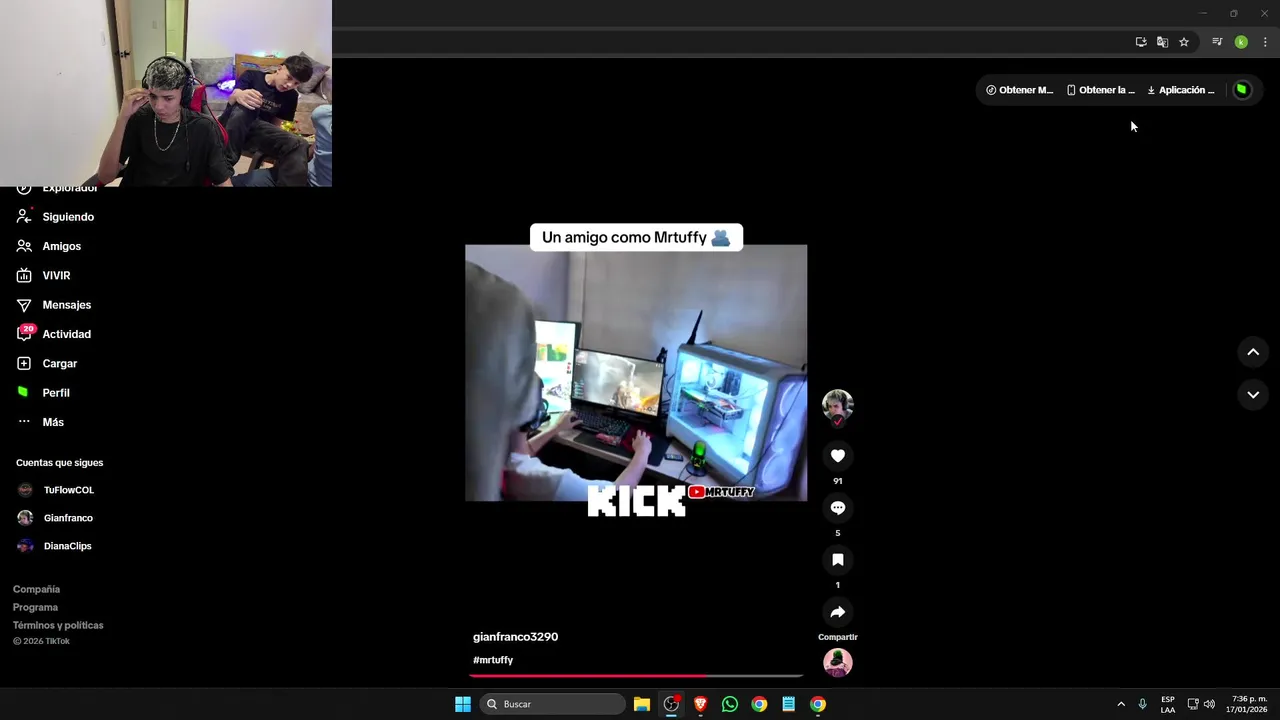The width and height of the screenshot is (1280, 720).
Task: Click the Obtener M... button
Action: tap(1019, 90)
